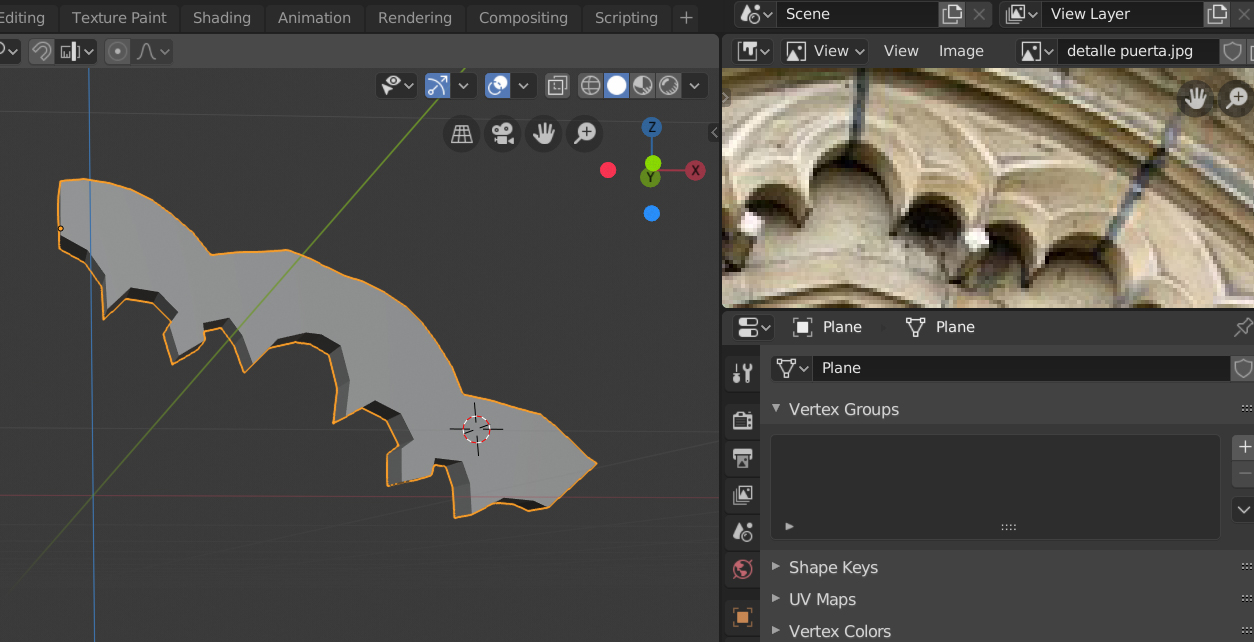Open the overlays options dropdown arrow
Screen dimensions: 1254x642
coord(523,85)
